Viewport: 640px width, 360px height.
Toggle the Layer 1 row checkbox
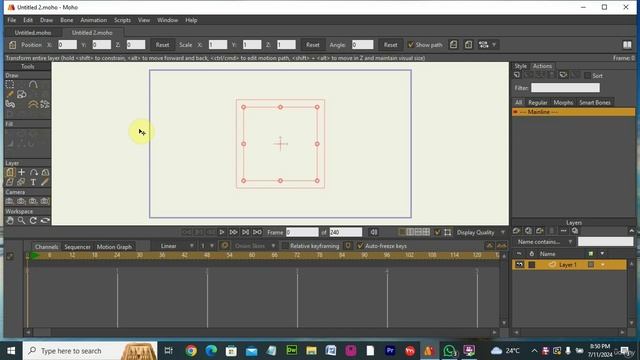click(x=531, y=265)
